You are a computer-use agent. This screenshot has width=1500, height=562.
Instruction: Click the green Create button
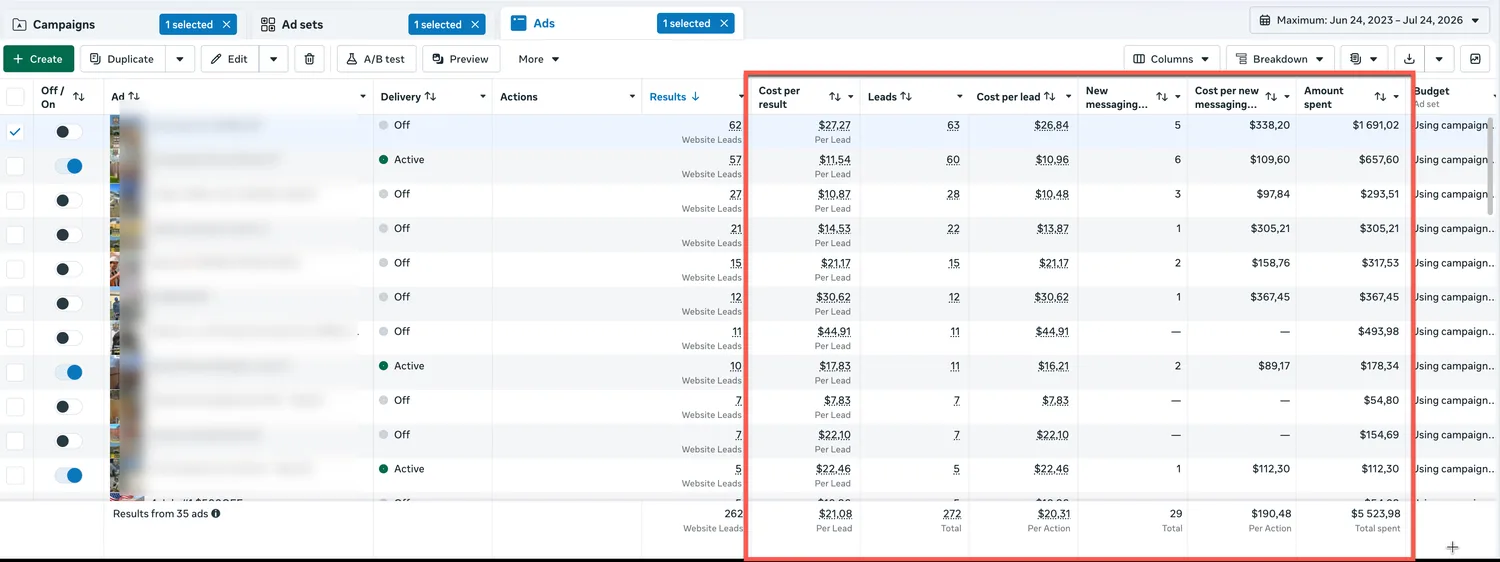pyautogui.click(x=38, y=59)
